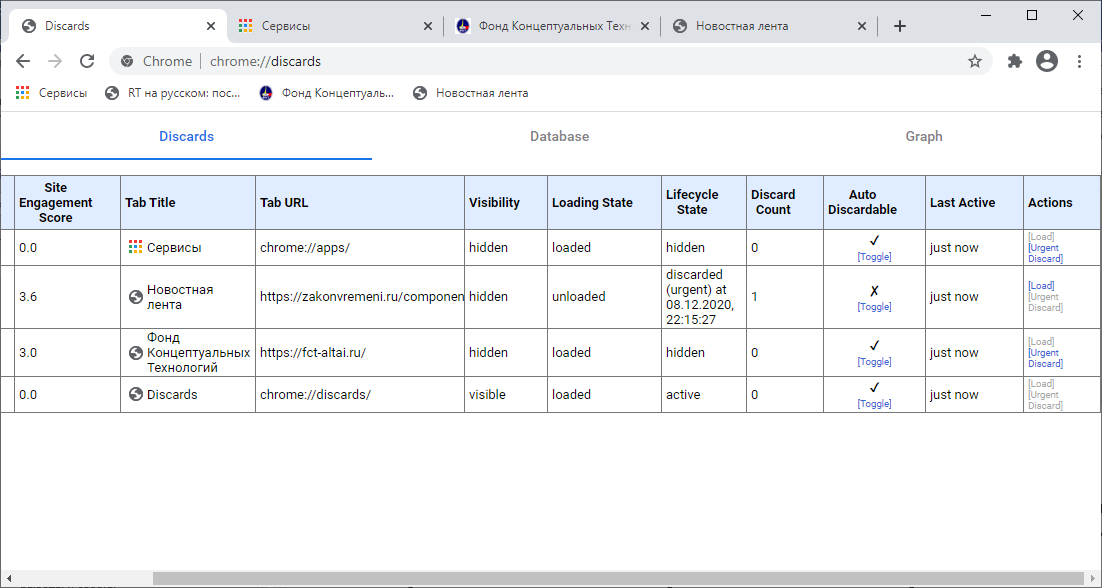Toggle auto discardable for the Сервисы row
The image size is (1102, 588).
874,257
